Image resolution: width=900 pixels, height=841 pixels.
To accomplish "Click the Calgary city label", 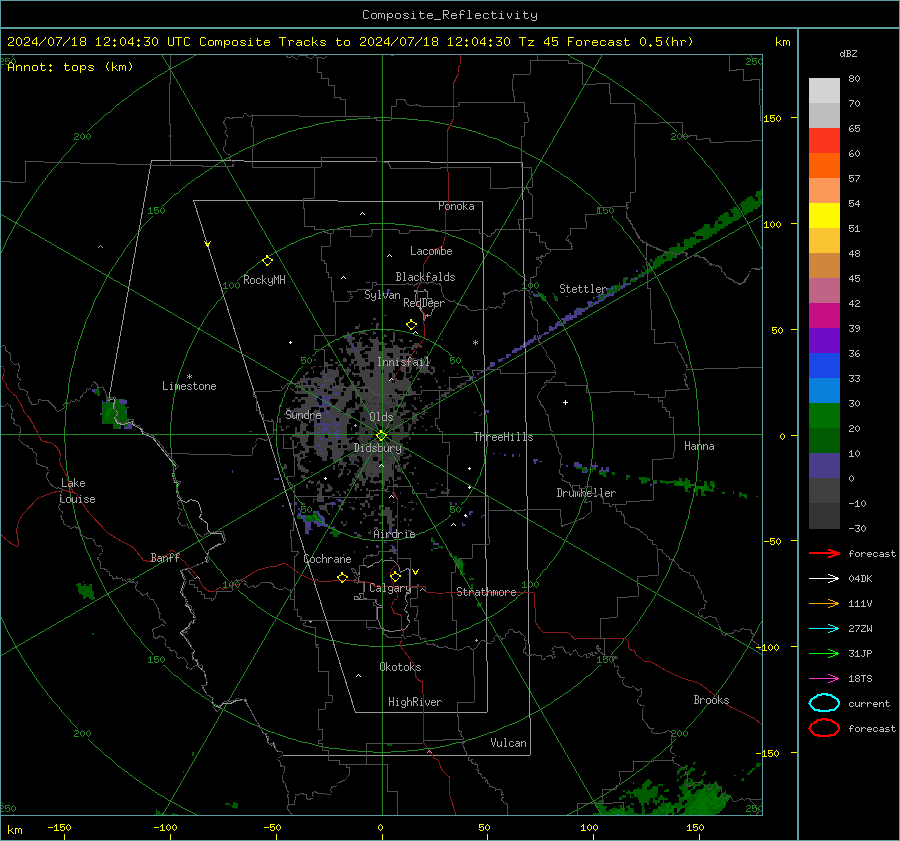I will (390, 588).
